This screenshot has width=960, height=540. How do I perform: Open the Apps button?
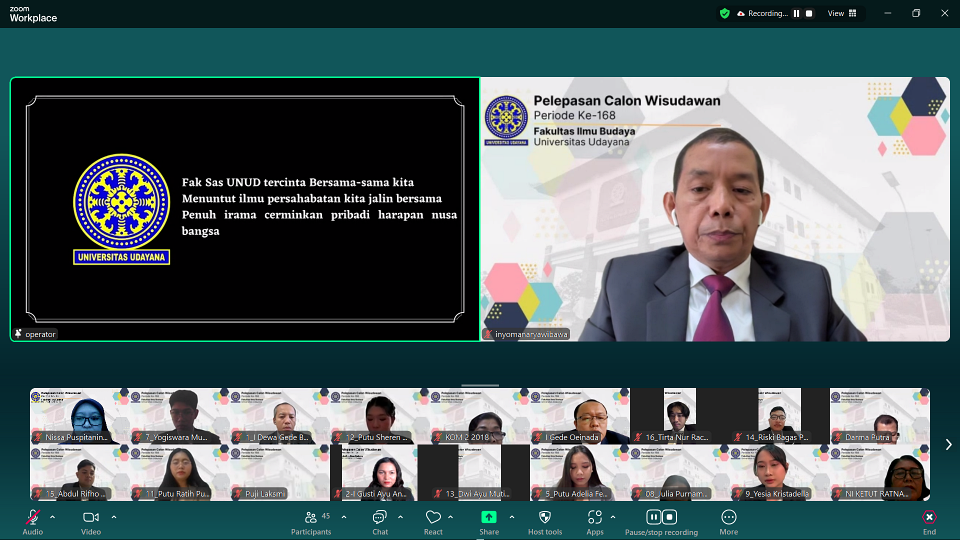click(x=594, y=522)
